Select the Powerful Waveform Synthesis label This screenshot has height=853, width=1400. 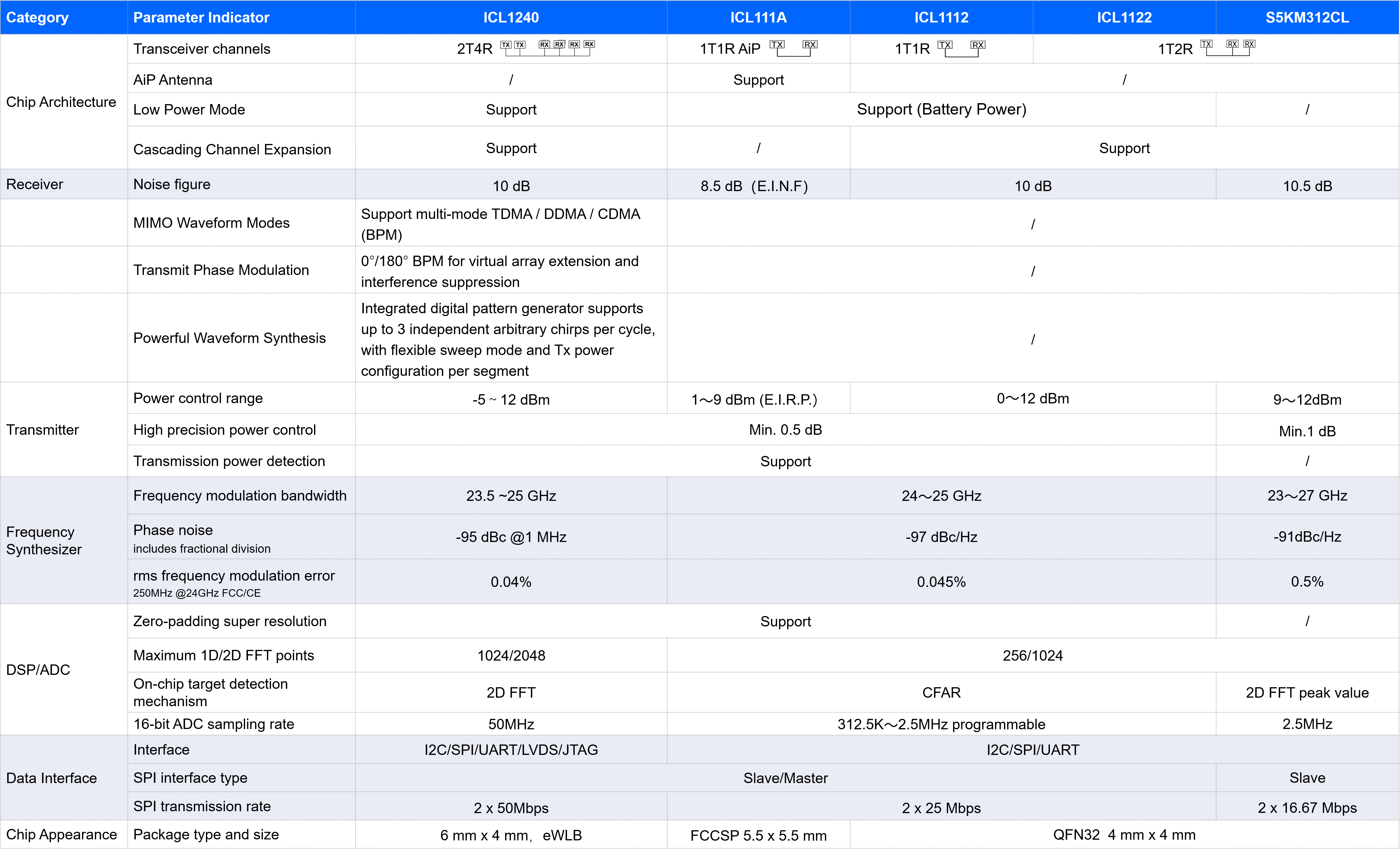230,338
